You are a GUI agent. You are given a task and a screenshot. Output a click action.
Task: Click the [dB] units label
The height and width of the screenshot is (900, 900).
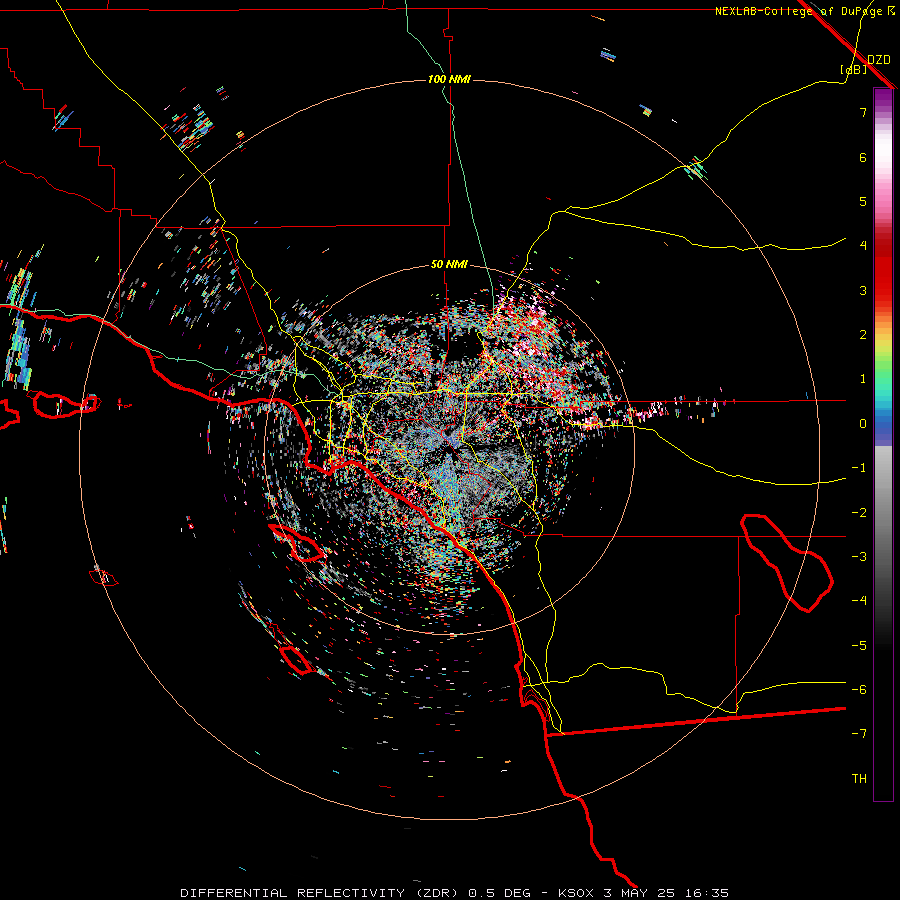[854, 69]
